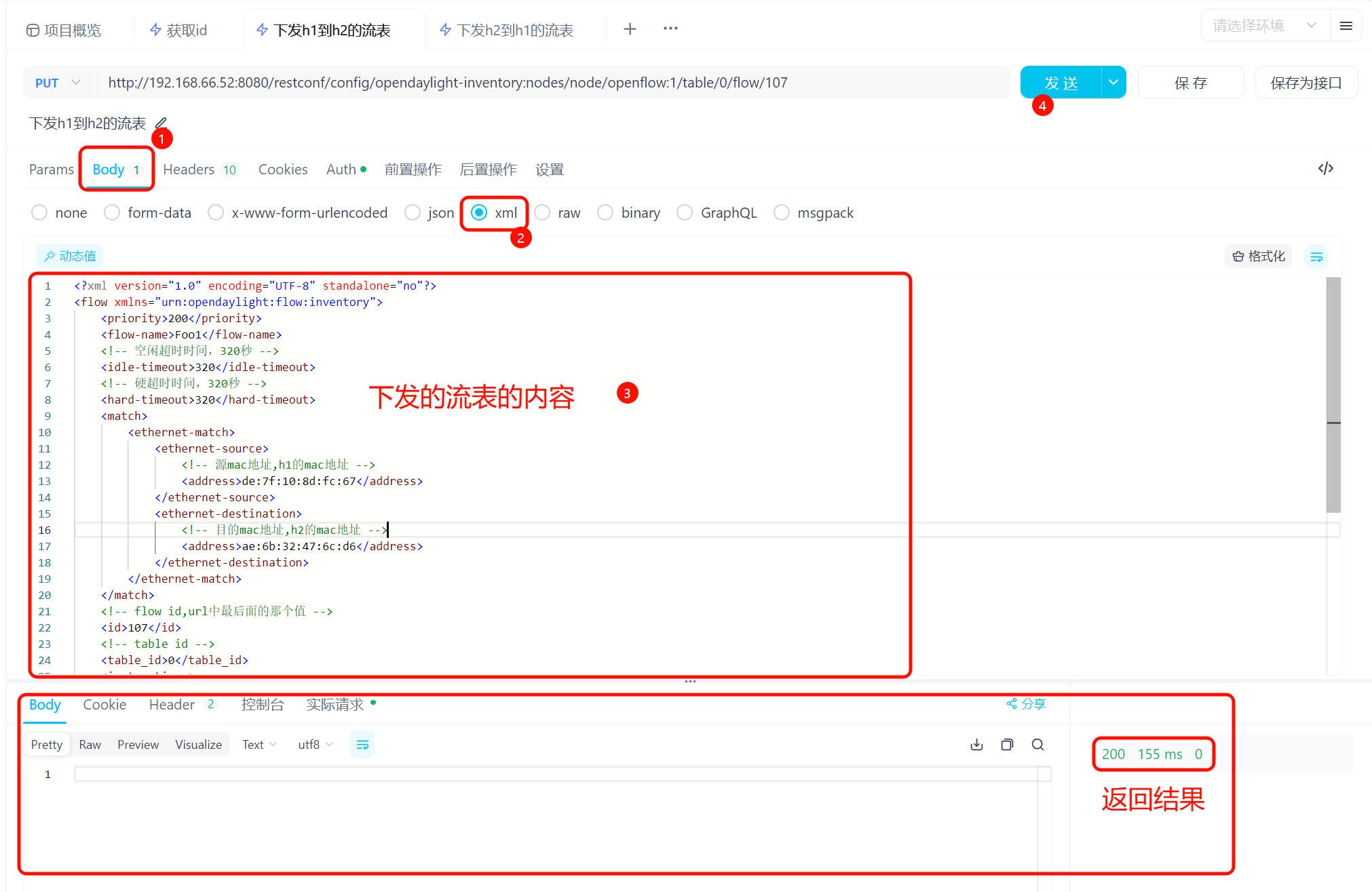Click the idle-timeout line in editor
Screen dimensions: 1372x892
[208, 367]
